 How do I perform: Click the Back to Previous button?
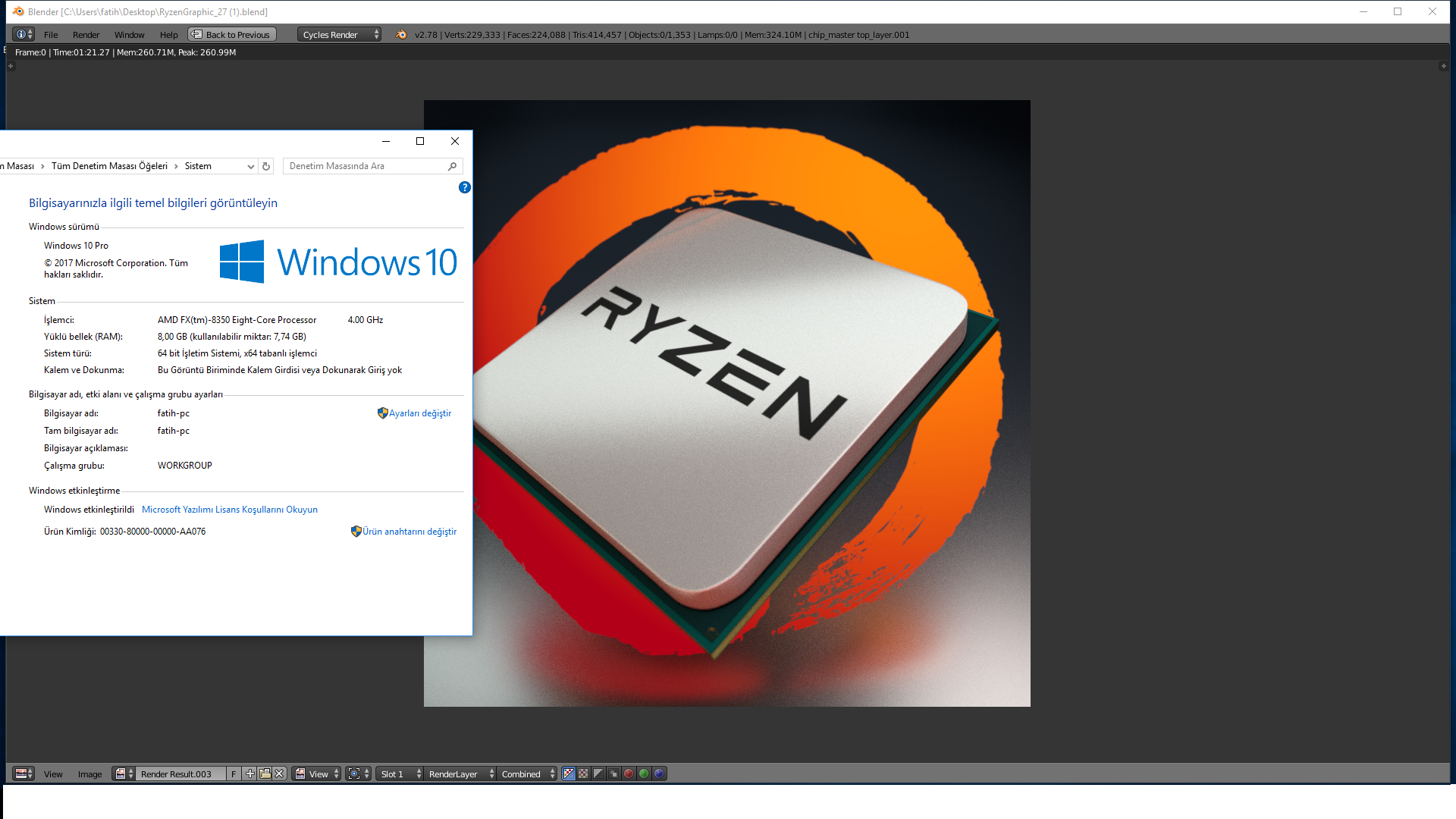pos(232,34)
